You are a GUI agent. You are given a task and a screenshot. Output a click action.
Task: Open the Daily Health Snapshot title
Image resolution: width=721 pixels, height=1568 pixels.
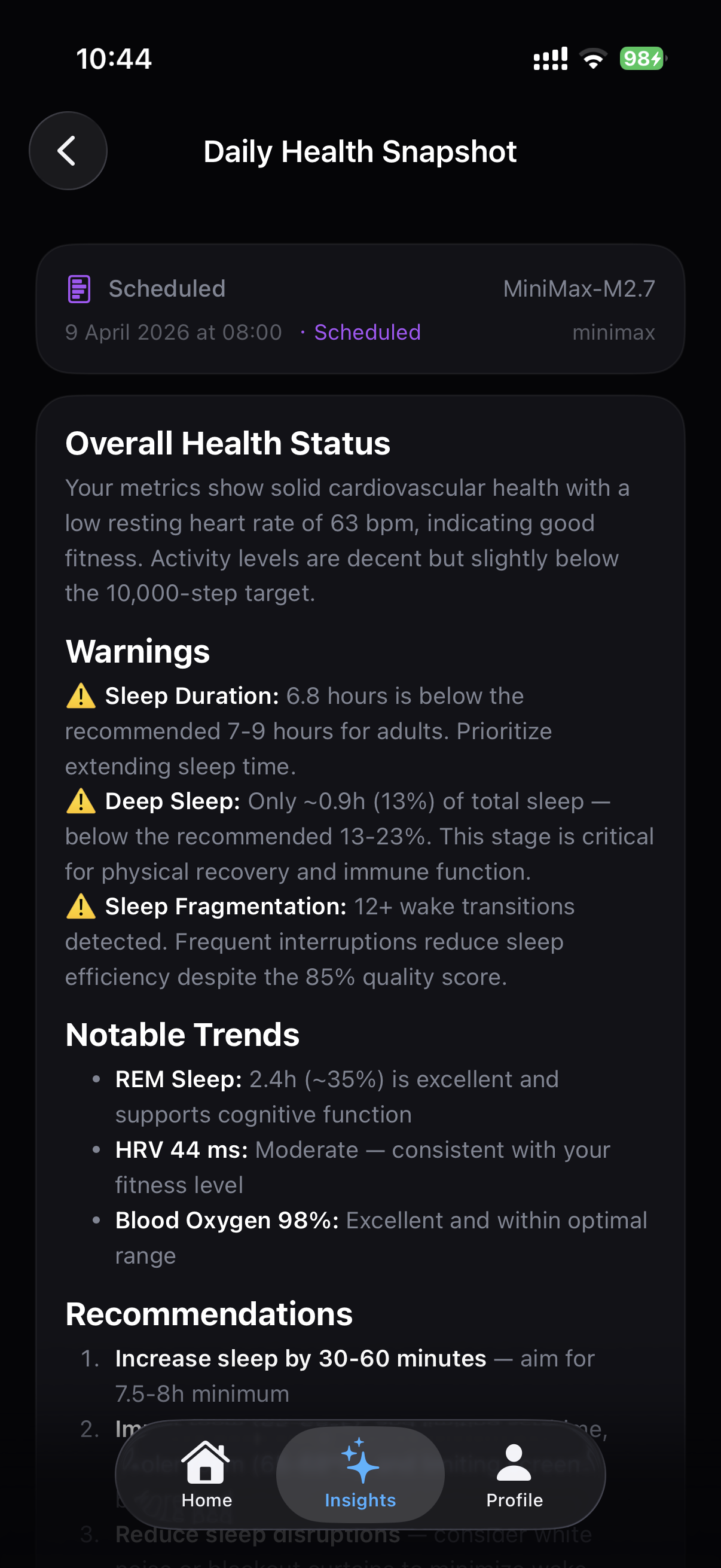click(x=360, y=150)
